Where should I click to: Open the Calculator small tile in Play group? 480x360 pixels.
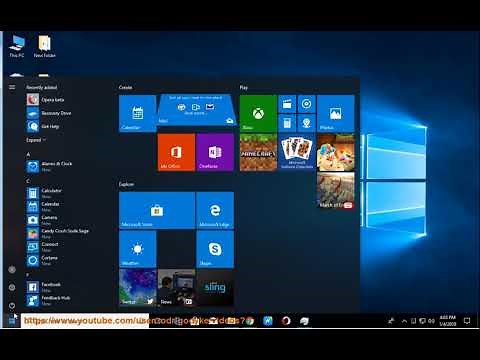[x=287, y=123]
